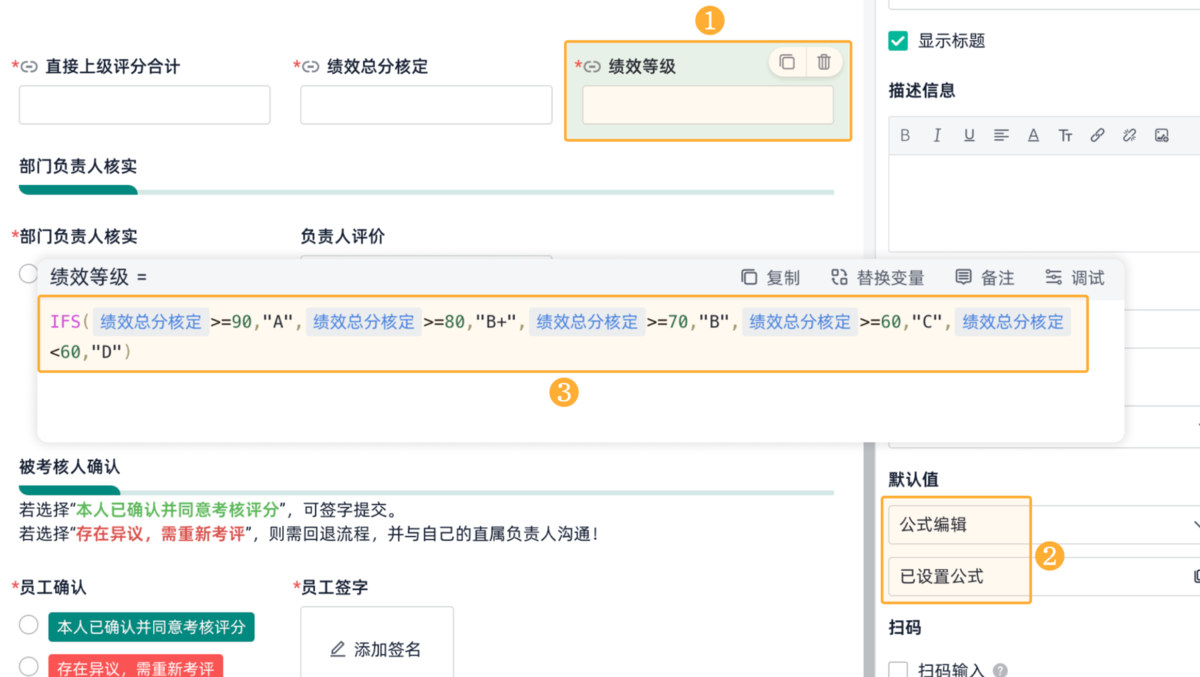The image size is (1200, 677).
Task: Click the insert link icon
Action: [1097, 135]
